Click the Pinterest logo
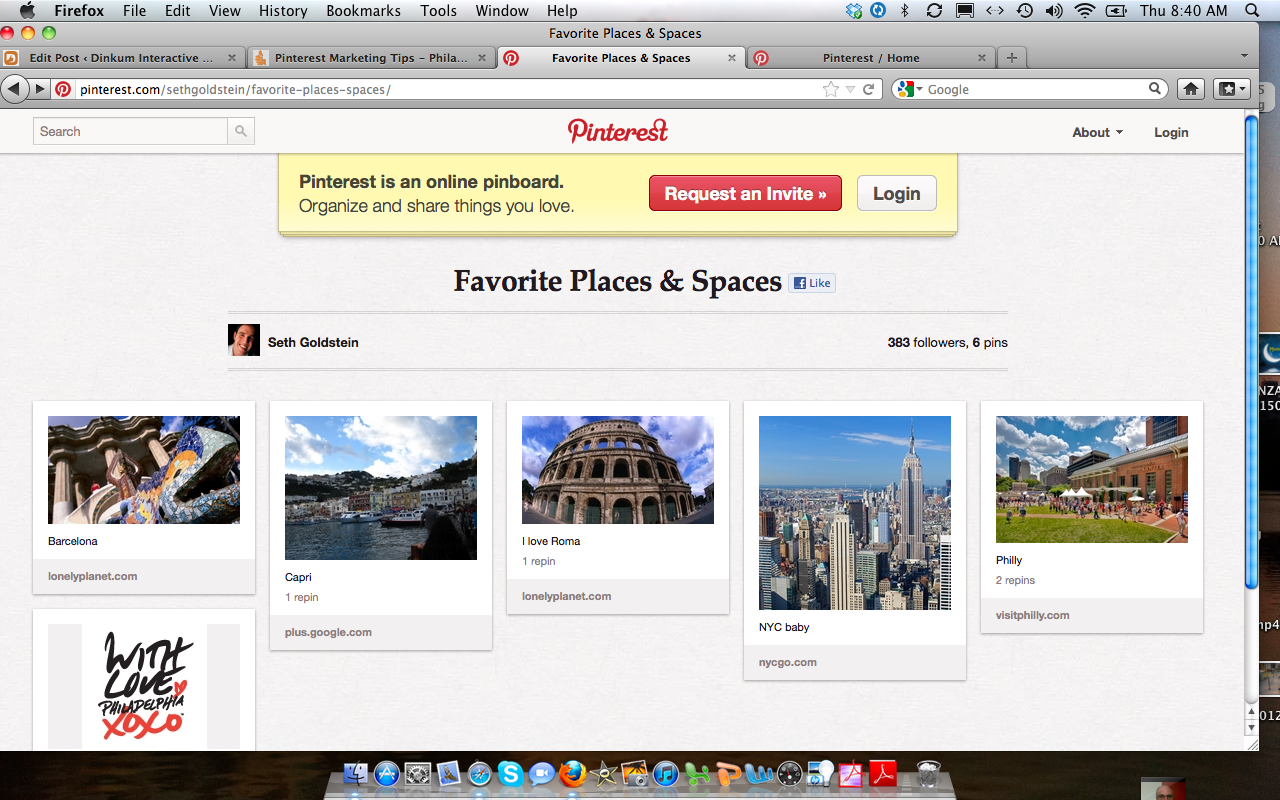 [x=618, y=131]
